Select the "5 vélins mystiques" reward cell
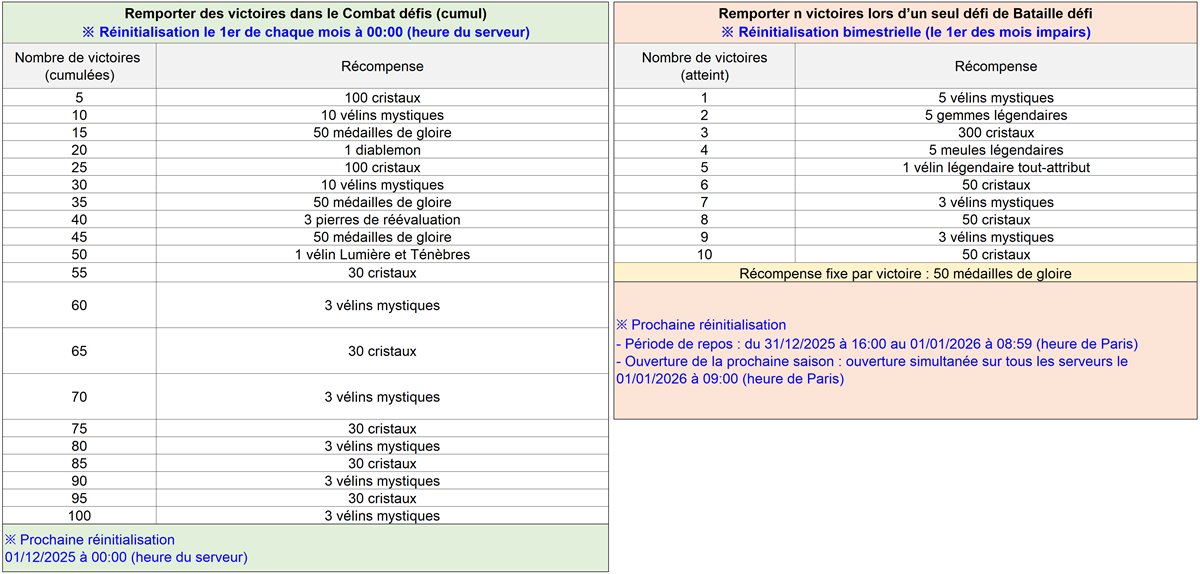This screenshot has height=574, width=1200. (995, 98)
